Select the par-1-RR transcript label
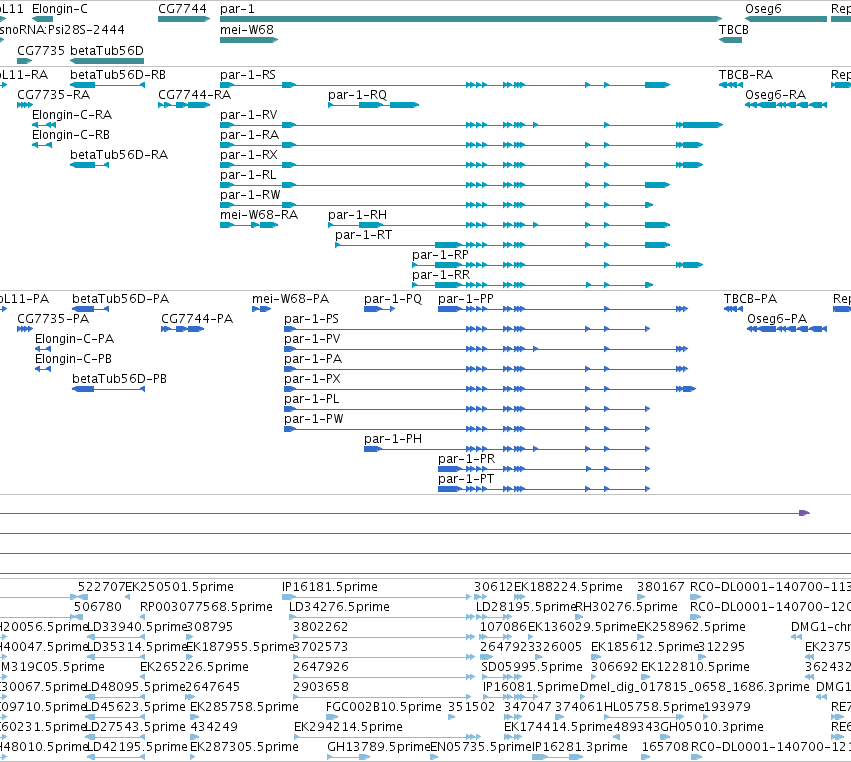 [x=441, y=275]
